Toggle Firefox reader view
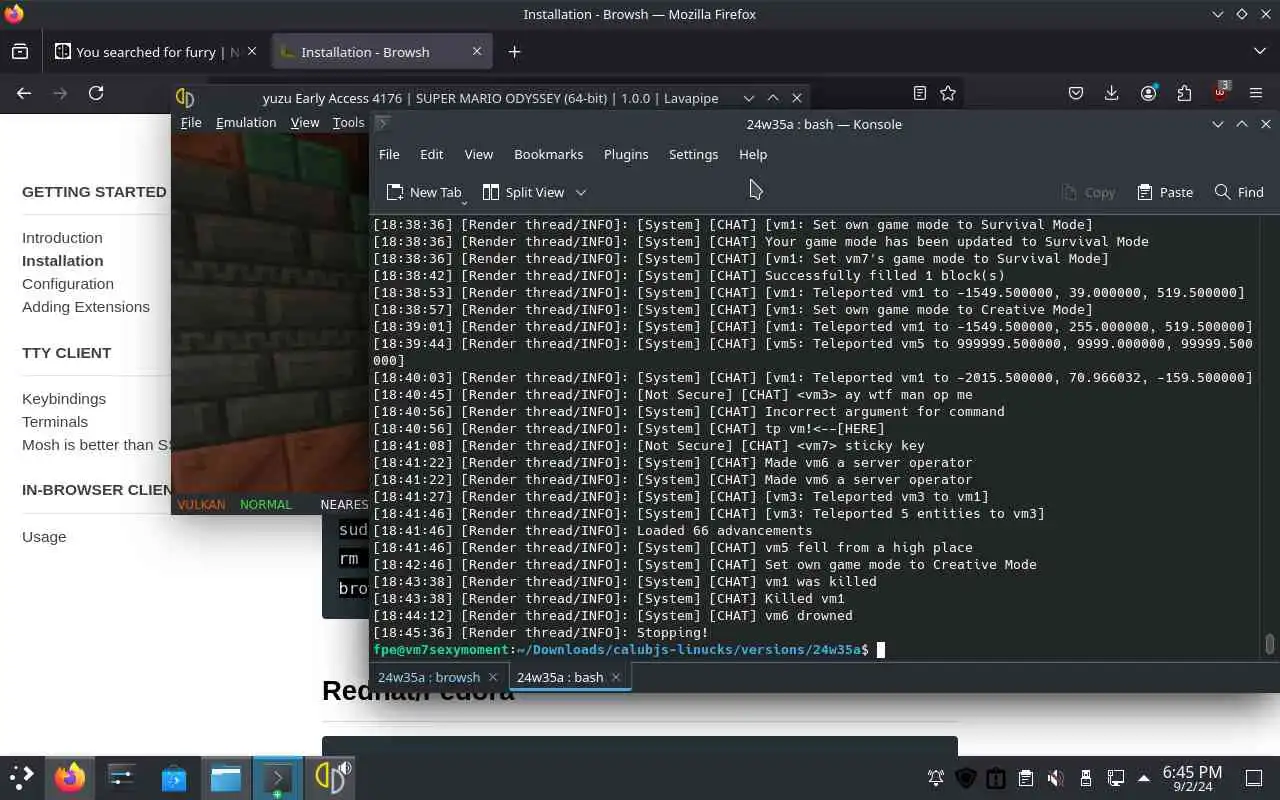 (x=920, y=93)
